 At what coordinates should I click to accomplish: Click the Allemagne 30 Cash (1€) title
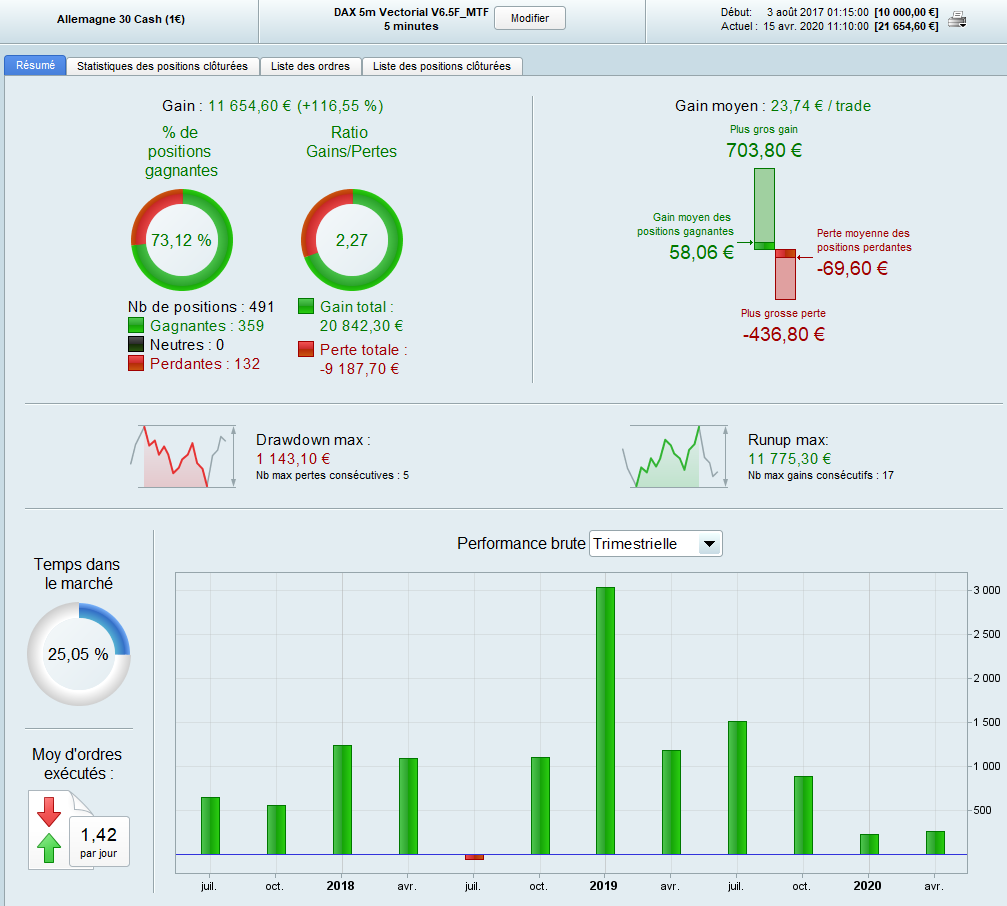pyautogui.click(x=121, y=19)
